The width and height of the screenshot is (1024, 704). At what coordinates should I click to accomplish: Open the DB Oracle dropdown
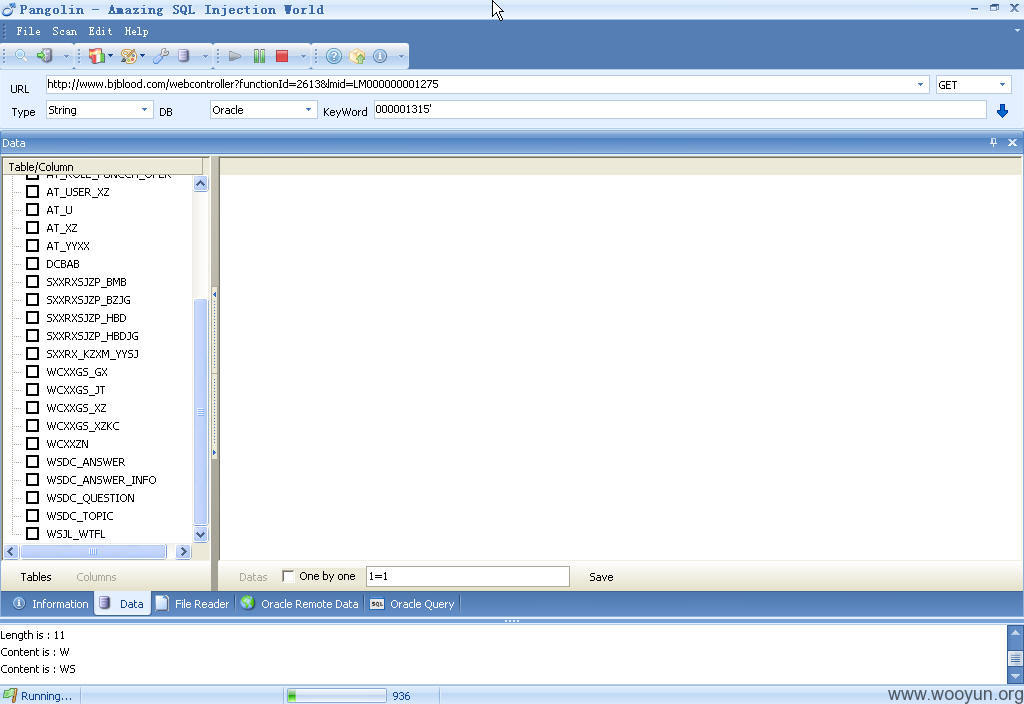[308, 110]
